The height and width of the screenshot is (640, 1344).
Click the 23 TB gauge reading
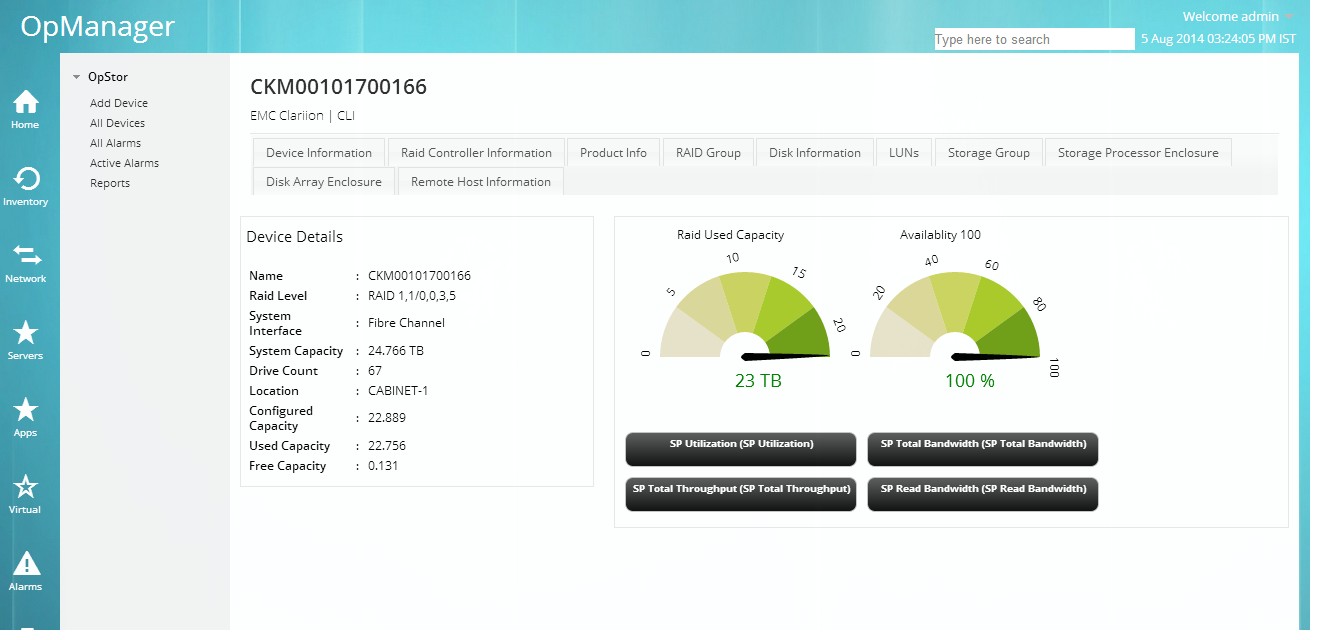coord(758,381)
